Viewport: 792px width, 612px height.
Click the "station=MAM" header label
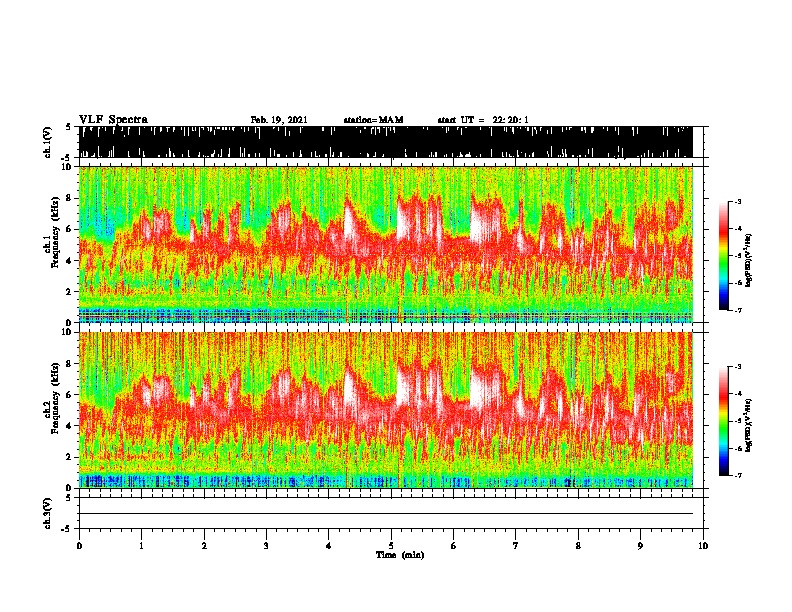click(373, 120)
